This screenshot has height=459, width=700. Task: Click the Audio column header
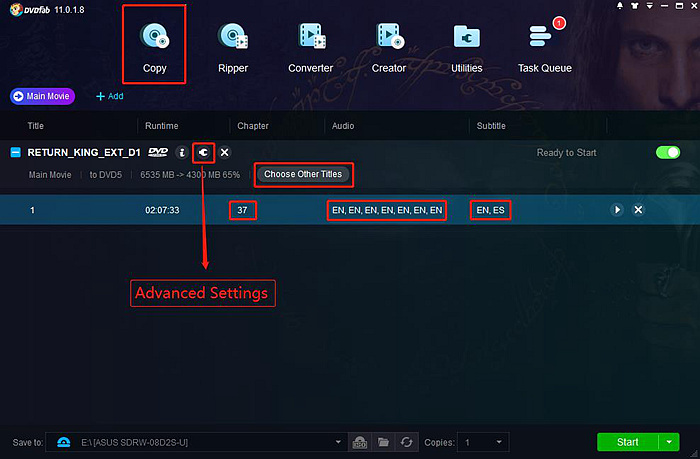[343, 126]
